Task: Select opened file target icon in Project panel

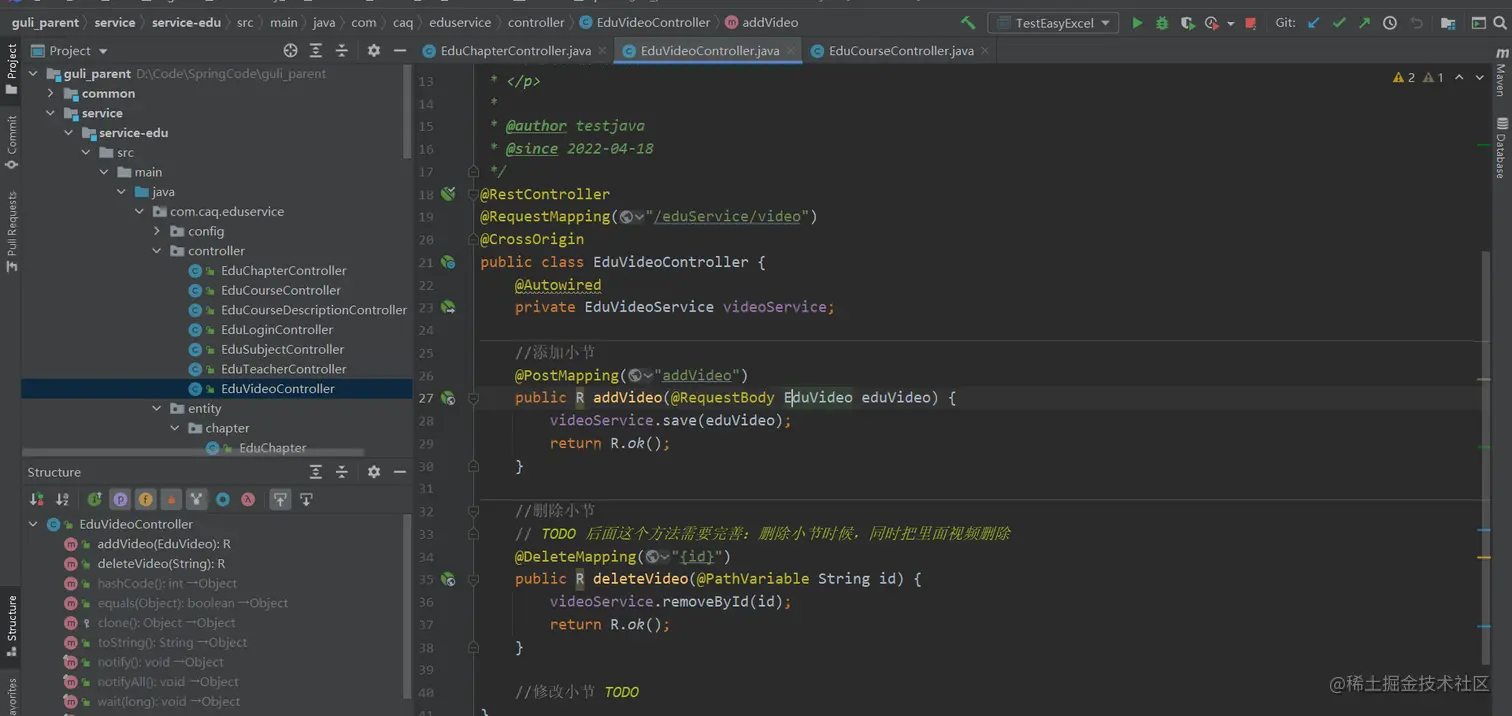Action: 290,50
